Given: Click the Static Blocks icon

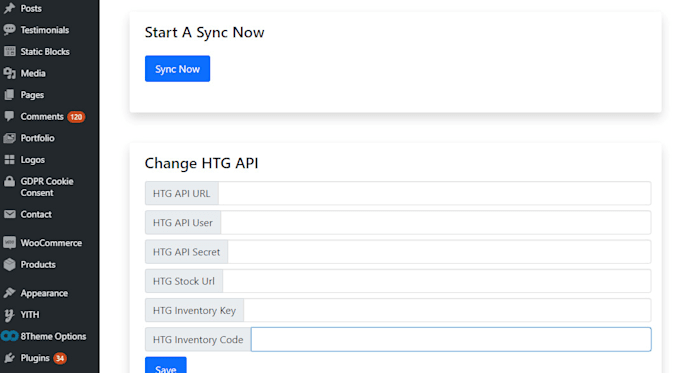Looking at the screenshot, I should click(9, 51).
